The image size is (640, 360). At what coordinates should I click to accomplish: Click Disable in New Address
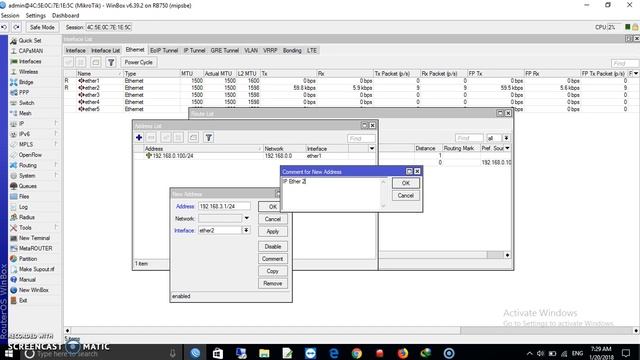273,247
